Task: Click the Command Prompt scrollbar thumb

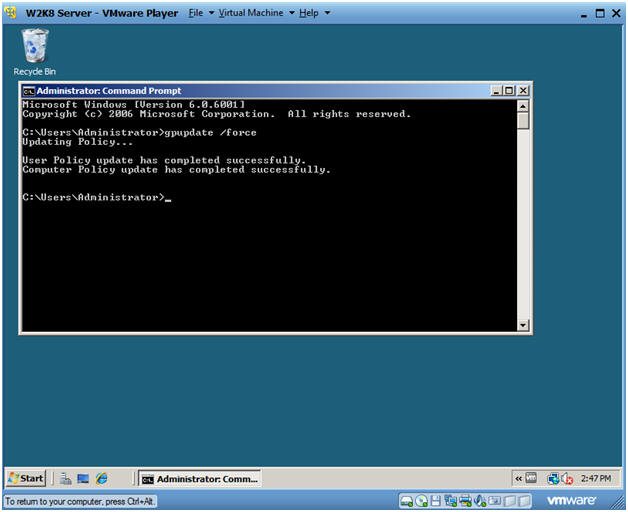Action: (x=523, y=121)
